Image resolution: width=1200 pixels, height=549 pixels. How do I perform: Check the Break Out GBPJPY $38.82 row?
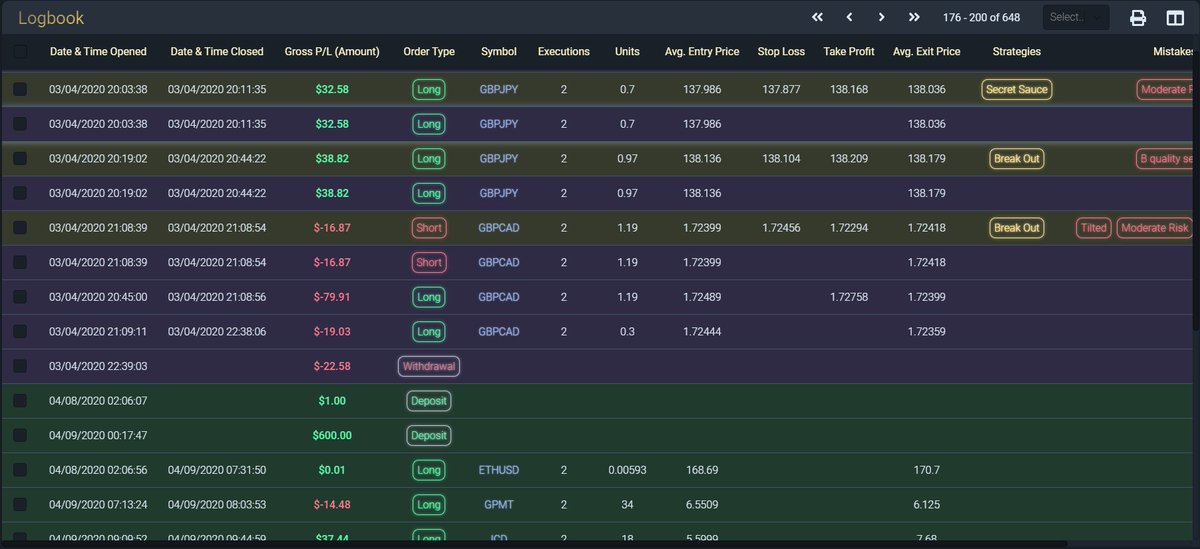coord(21,159)
